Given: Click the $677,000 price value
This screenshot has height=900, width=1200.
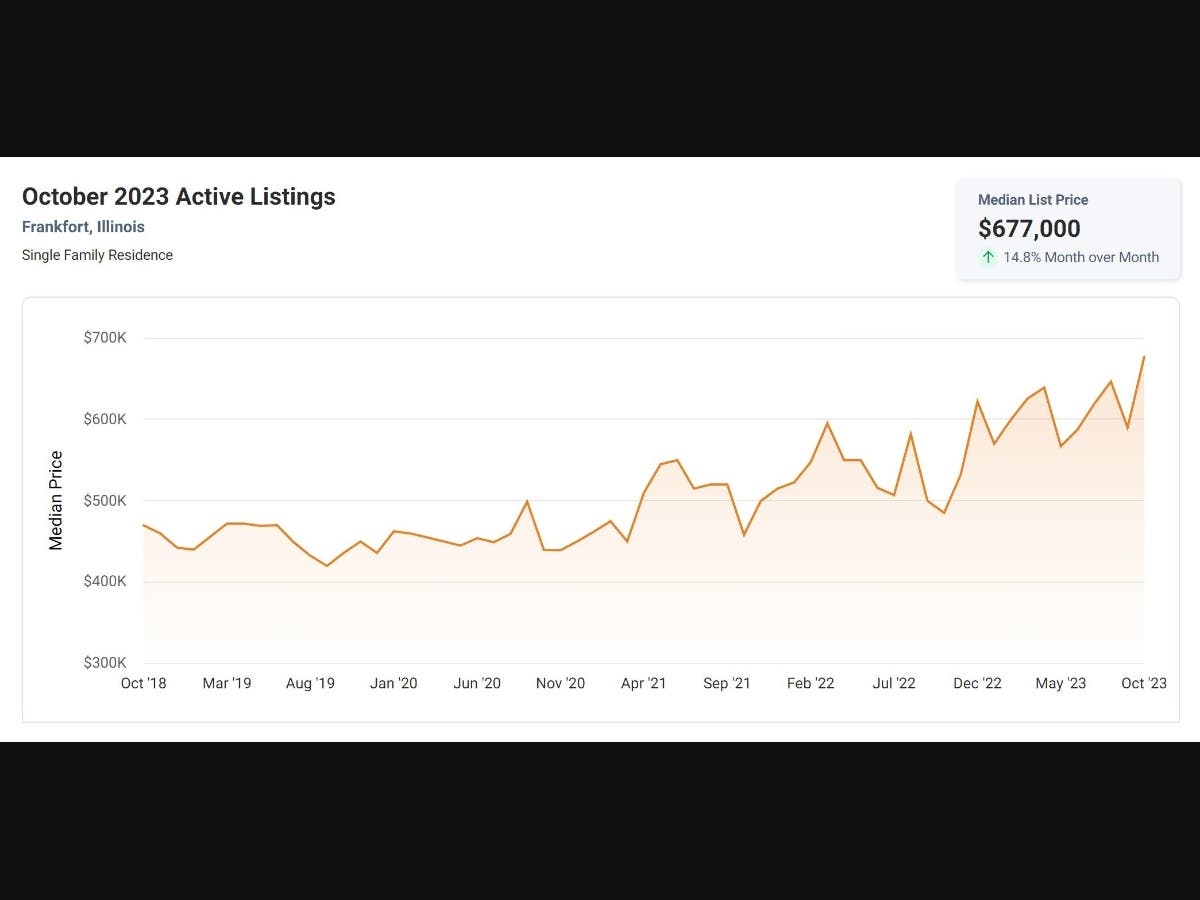Looking at the screenshot, I should point(1029,229).
